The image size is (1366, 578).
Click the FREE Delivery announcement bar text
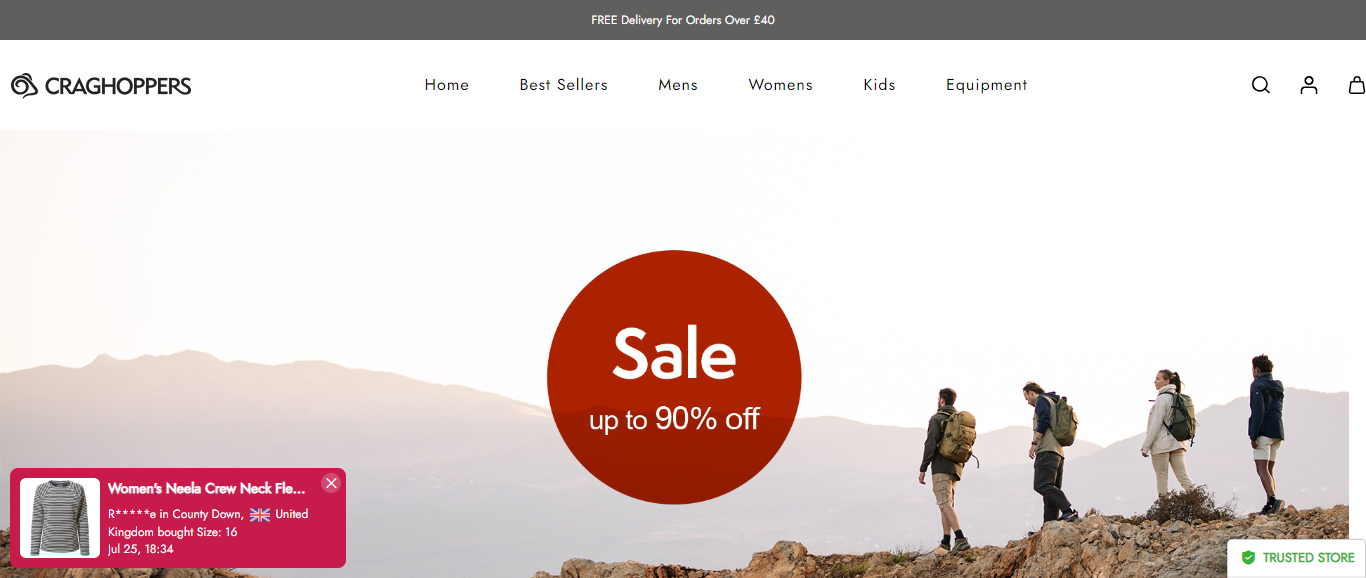683,20
